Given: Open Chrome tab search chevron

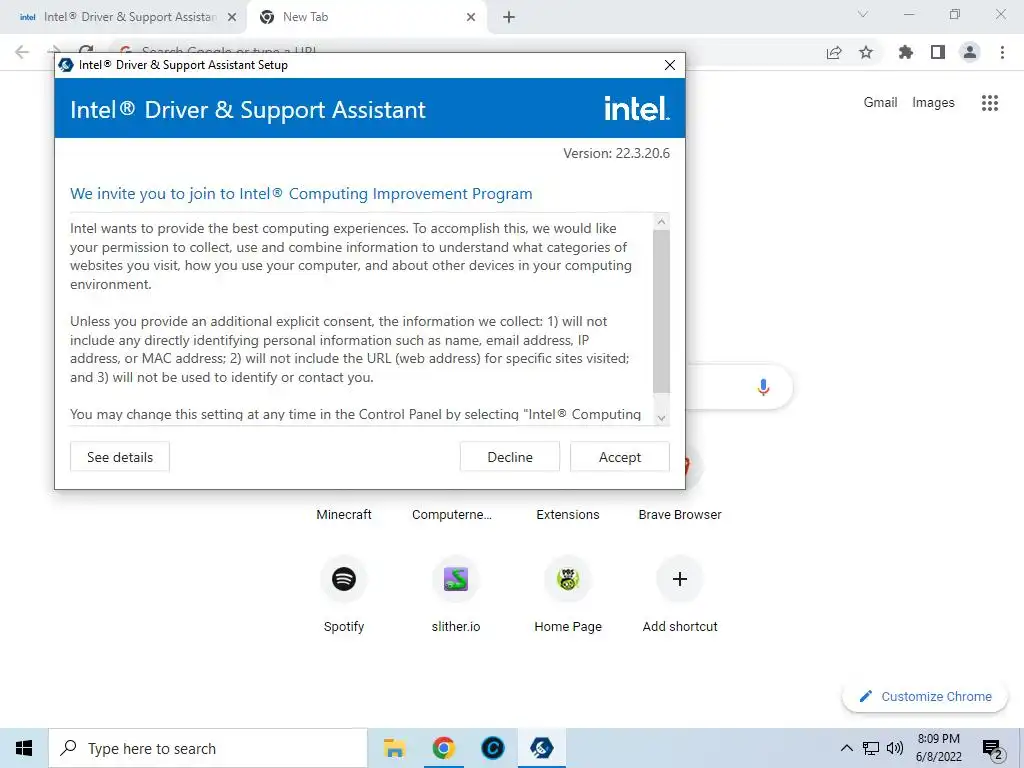Looking at the screenshot, I should point(863,14).
